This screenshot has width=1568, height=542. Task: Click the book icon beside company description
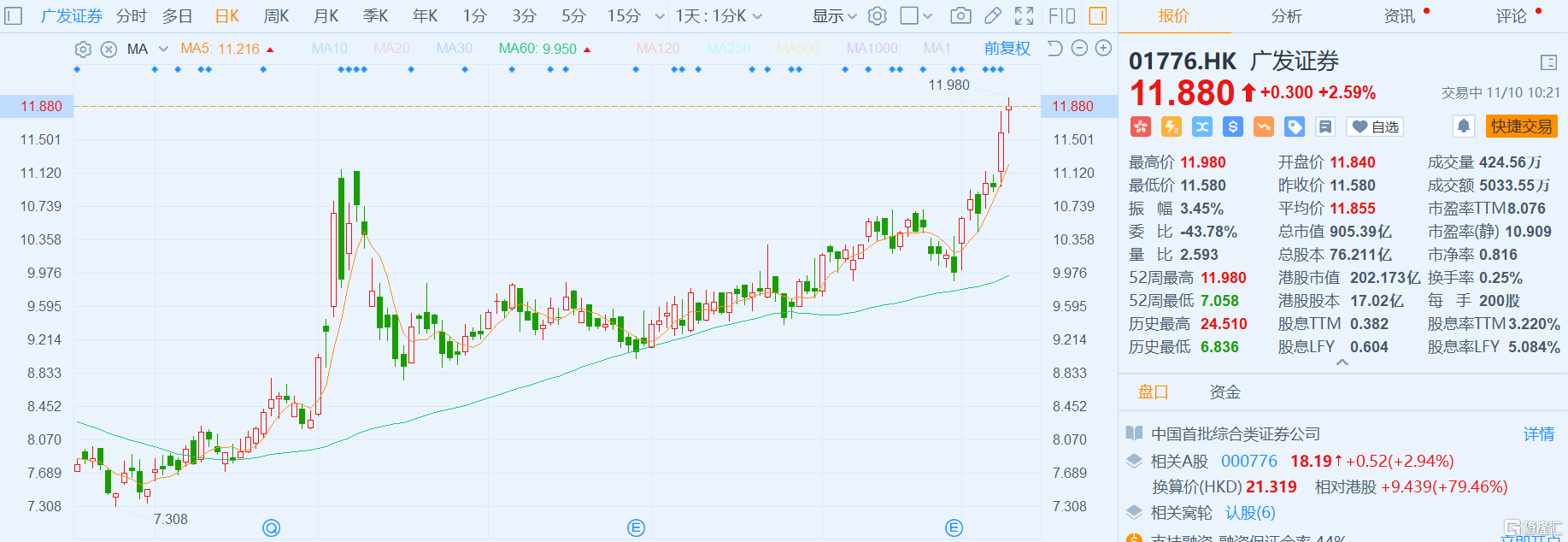[x=1134, y=433]
